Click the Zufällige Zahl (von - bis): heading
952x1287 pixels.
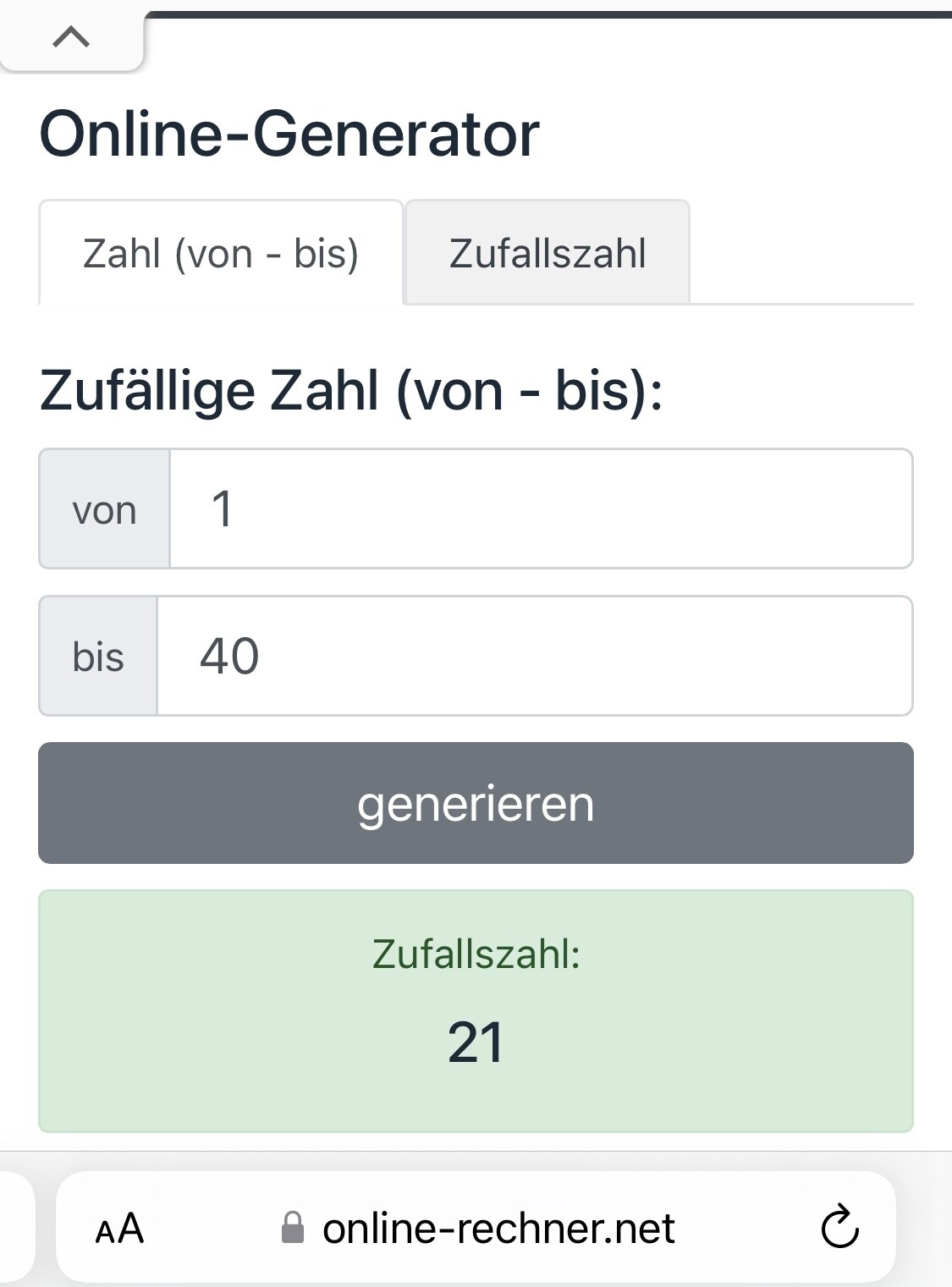point(351,390)
